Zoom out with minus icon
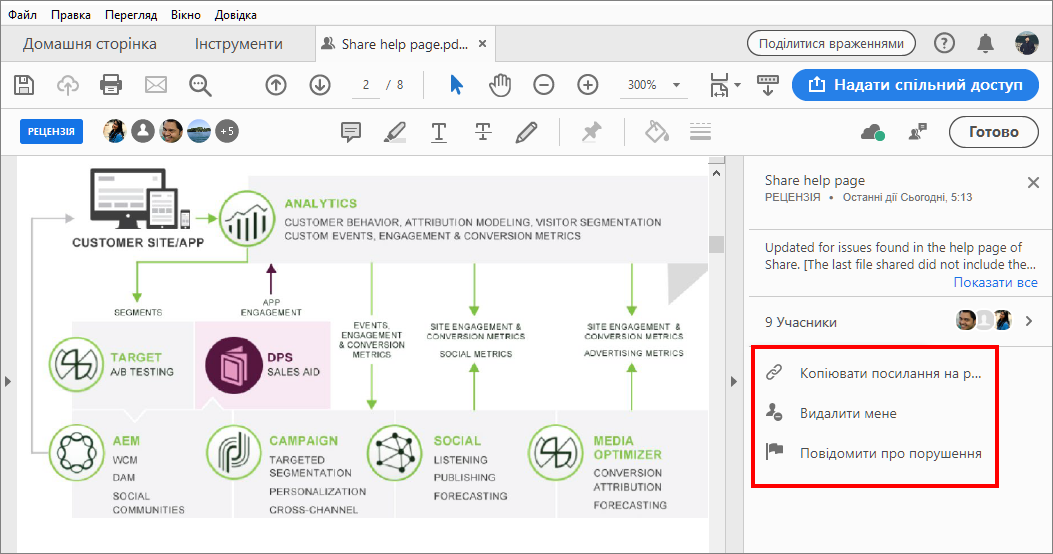The height and width of the screenshot is (554, 1053). (543, 85)
